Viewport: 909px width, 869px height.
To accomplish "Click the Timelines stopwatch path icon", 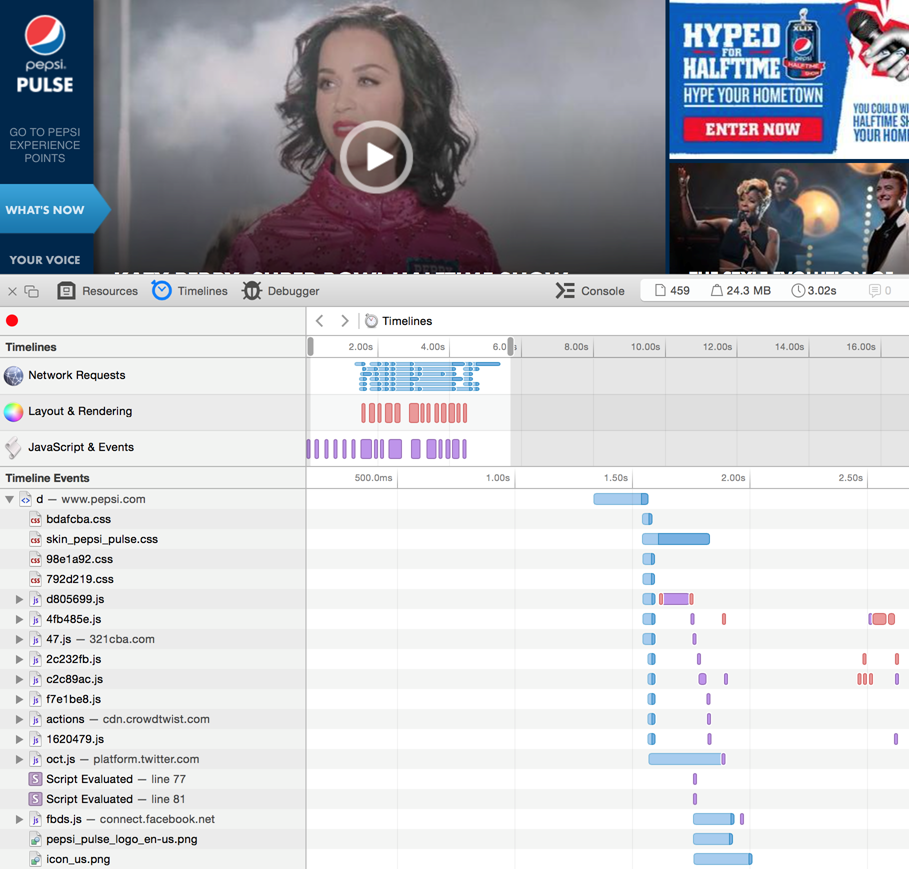I will (x=371, y=321).
